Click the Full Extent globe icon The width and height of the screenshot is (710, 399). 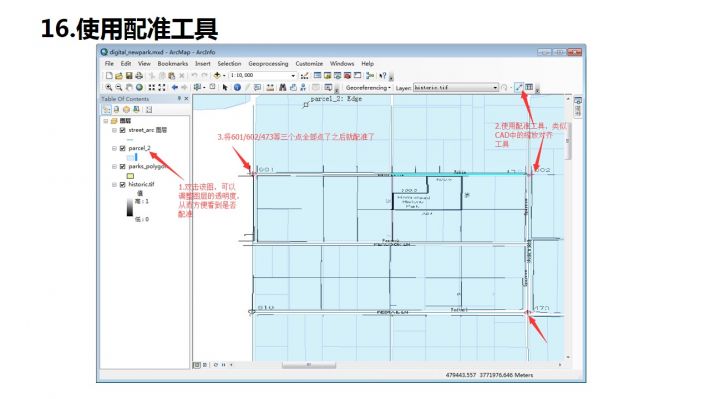point(139,87)
